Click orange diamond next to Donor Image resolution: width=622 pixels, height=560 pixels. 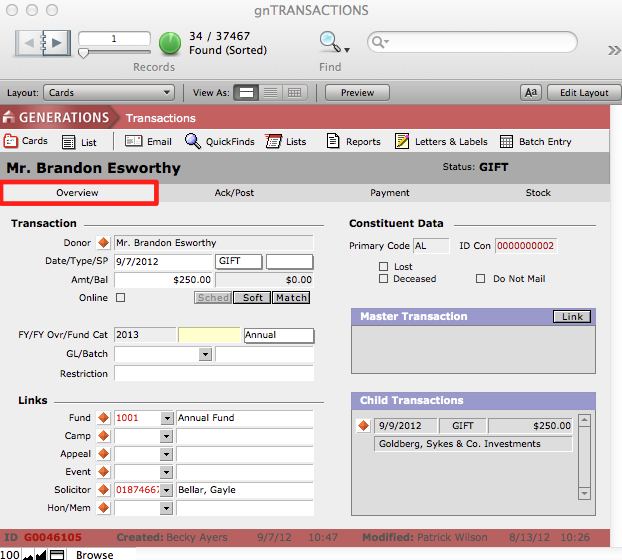pyautogui.click(x=103, y=243)
